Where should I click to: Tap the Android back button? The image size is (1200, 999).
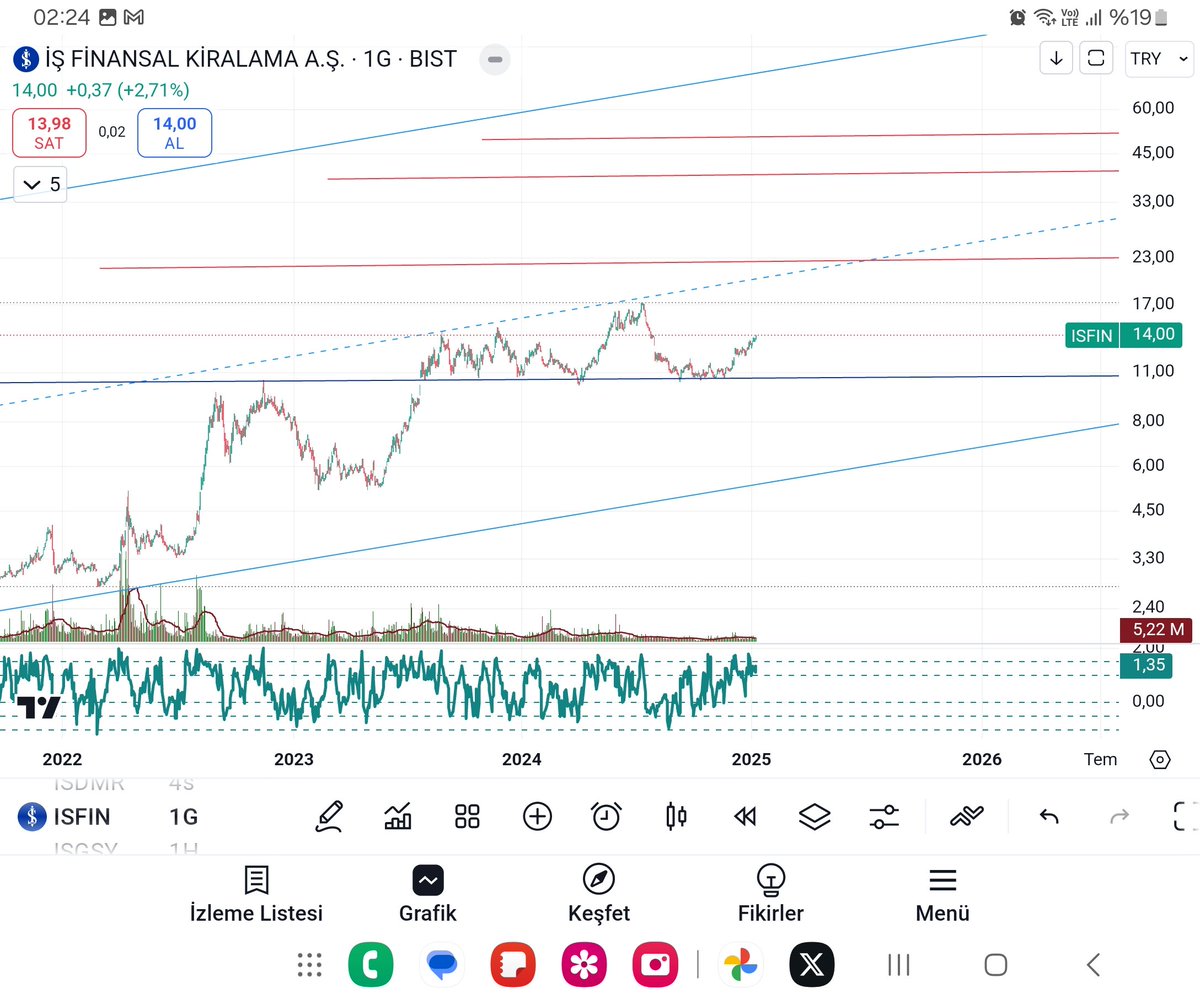click(x=1093, y=964)
